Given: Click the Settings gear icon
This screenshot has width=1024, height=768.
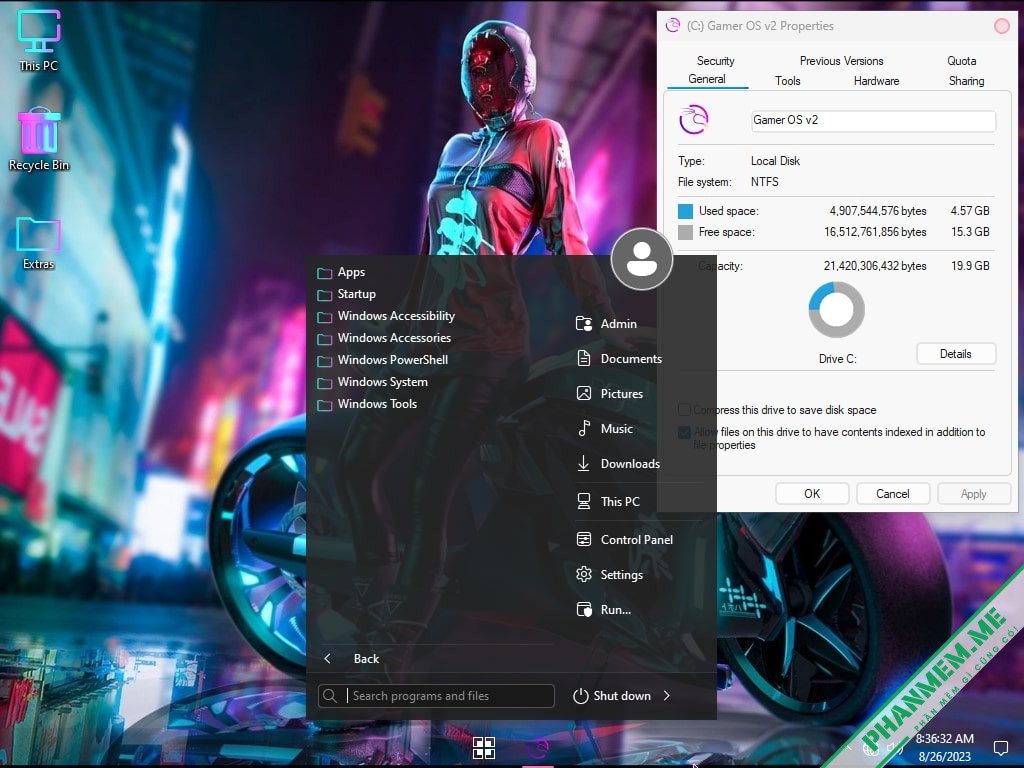Looking at the screenshot, I should (x=584, y=575).
